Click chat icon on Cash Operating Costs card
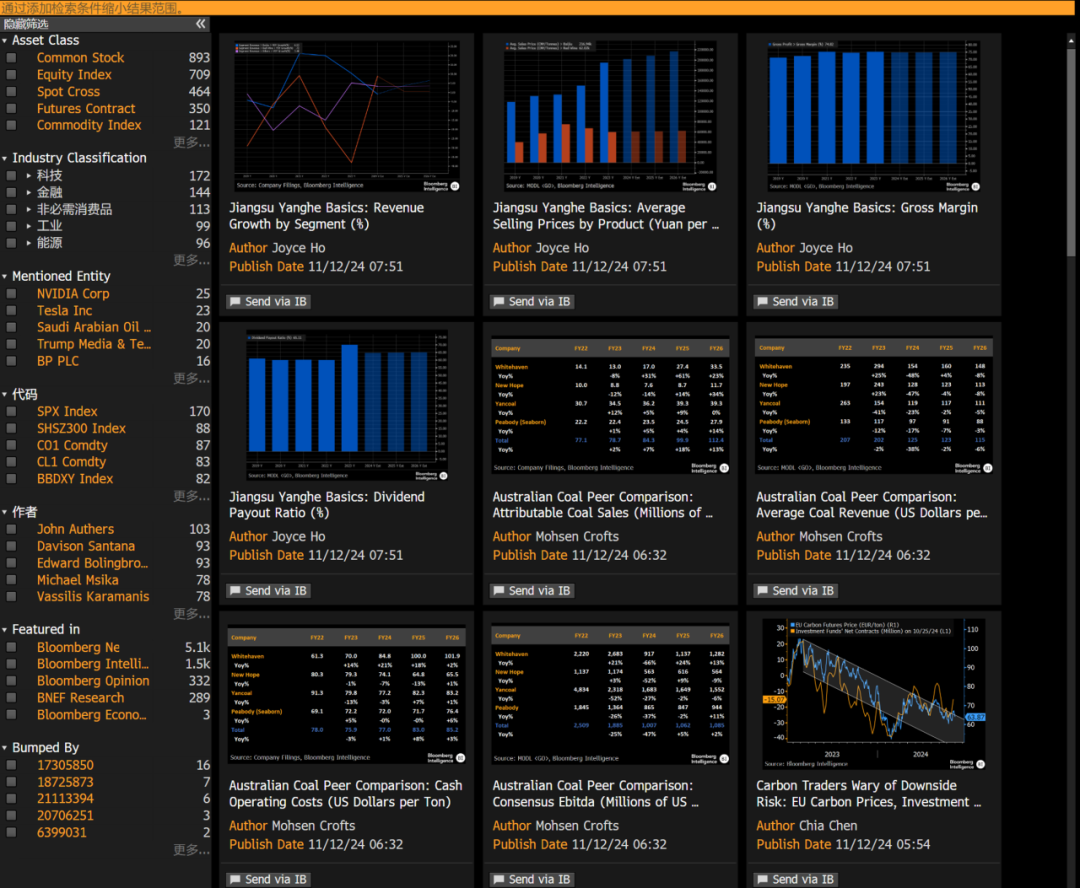 (235, 880)
